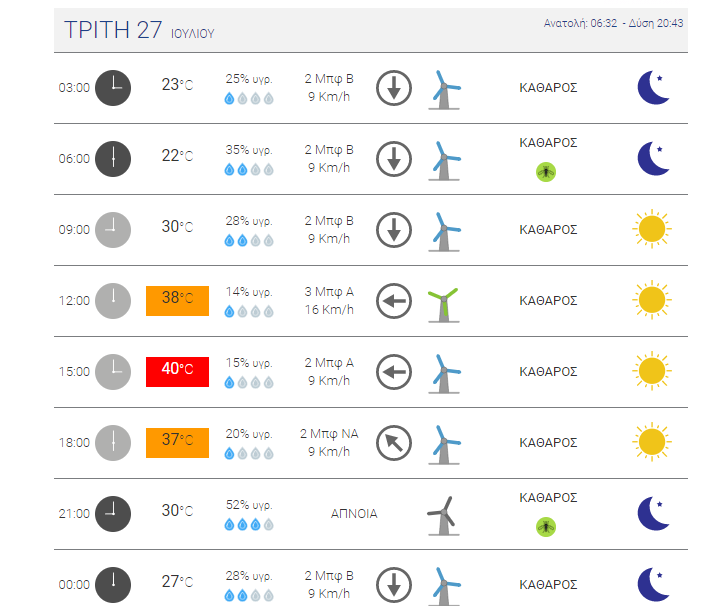This screenshot has width=715, height=606.
Task: Click the 3 Μπφ Α wind text
Action: click(330, 292)
